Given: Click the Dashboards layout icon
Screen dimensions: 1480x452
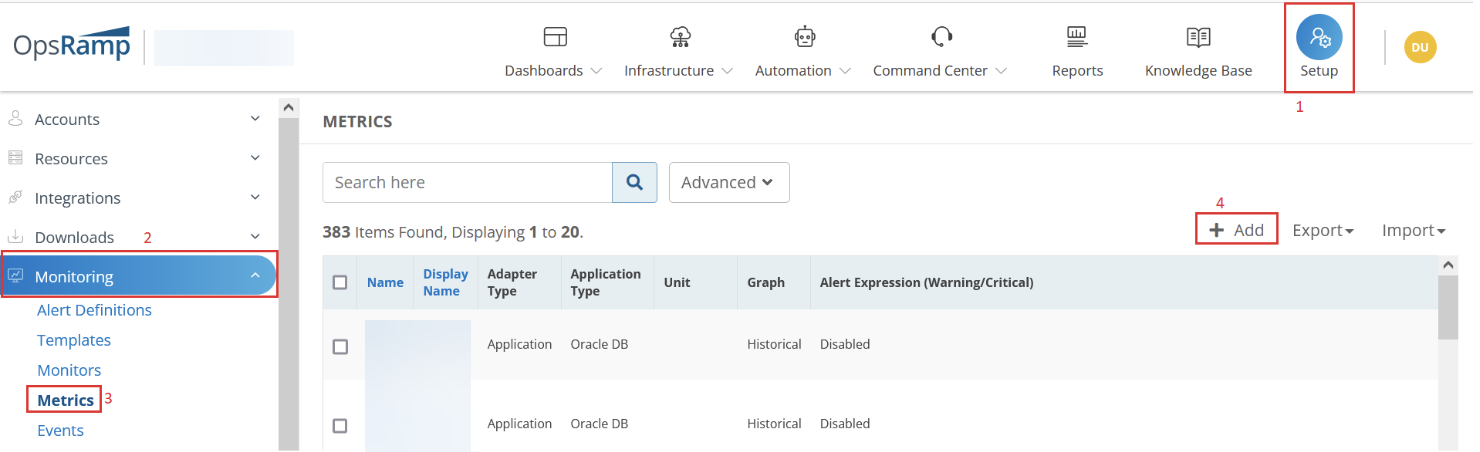Looking at the screenshot, I should pyautogui.click(x=554, y=38).
